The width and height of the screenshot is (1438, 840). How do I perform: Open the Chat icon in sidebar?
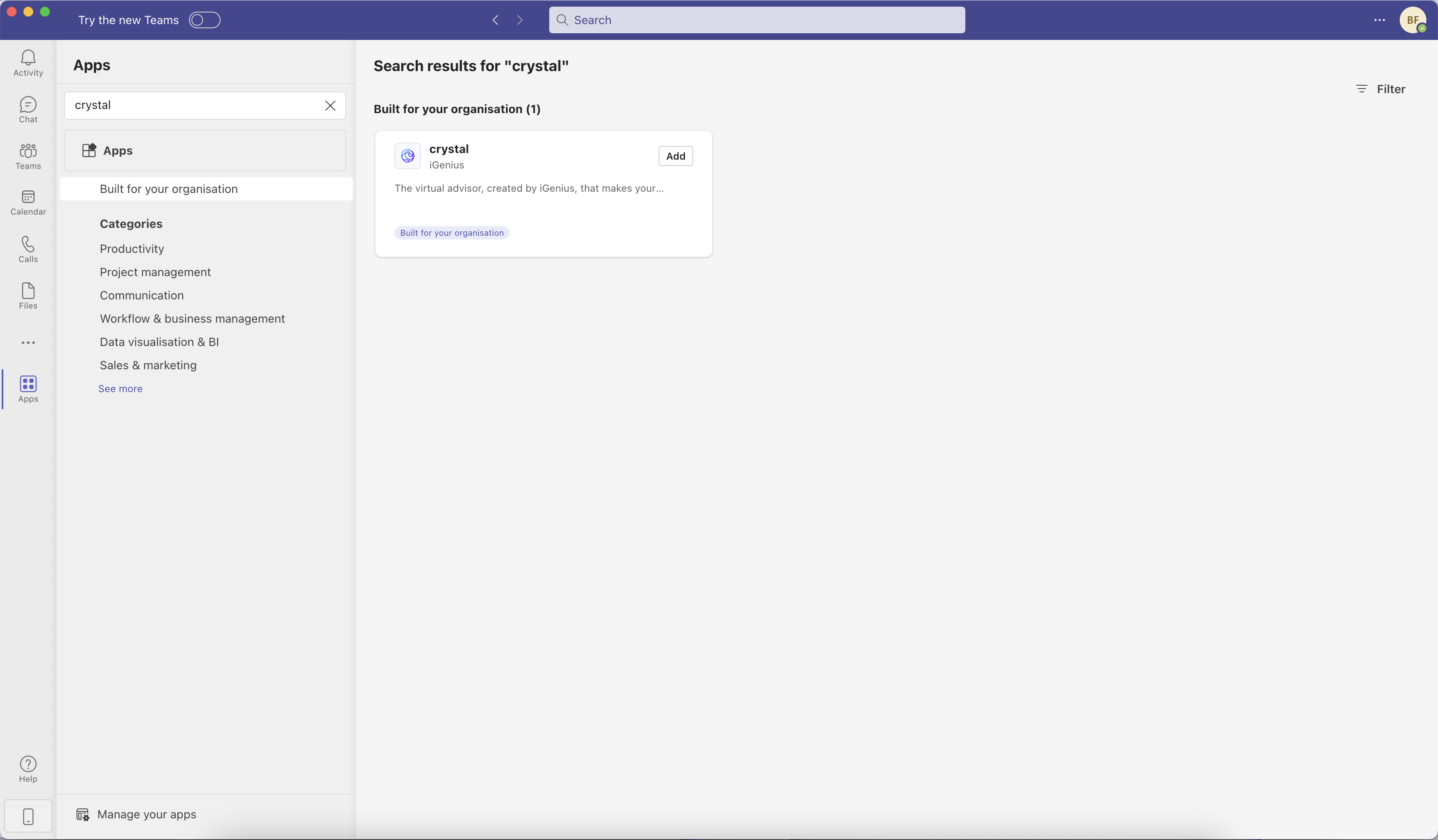tap(28, 109)
